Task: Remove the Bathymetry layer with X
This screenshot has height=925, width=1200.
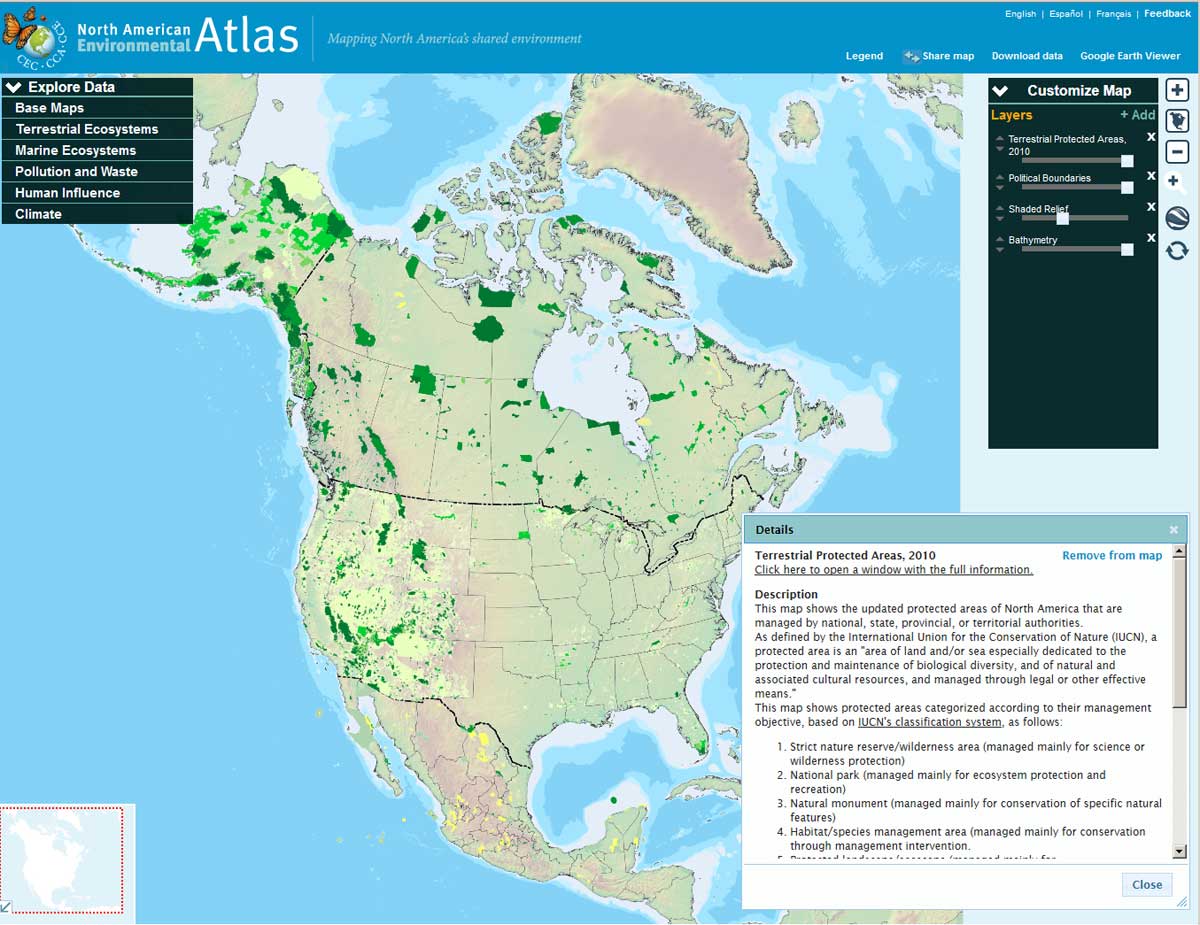Action: (1151, 238)
